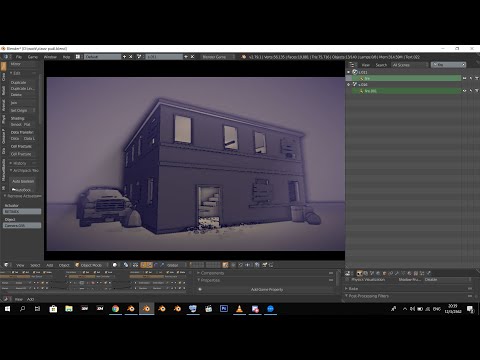This screenshot has height=360, width=480.
Task: Open Microsoft Store from taskbar
Action: tap(53, 309)
